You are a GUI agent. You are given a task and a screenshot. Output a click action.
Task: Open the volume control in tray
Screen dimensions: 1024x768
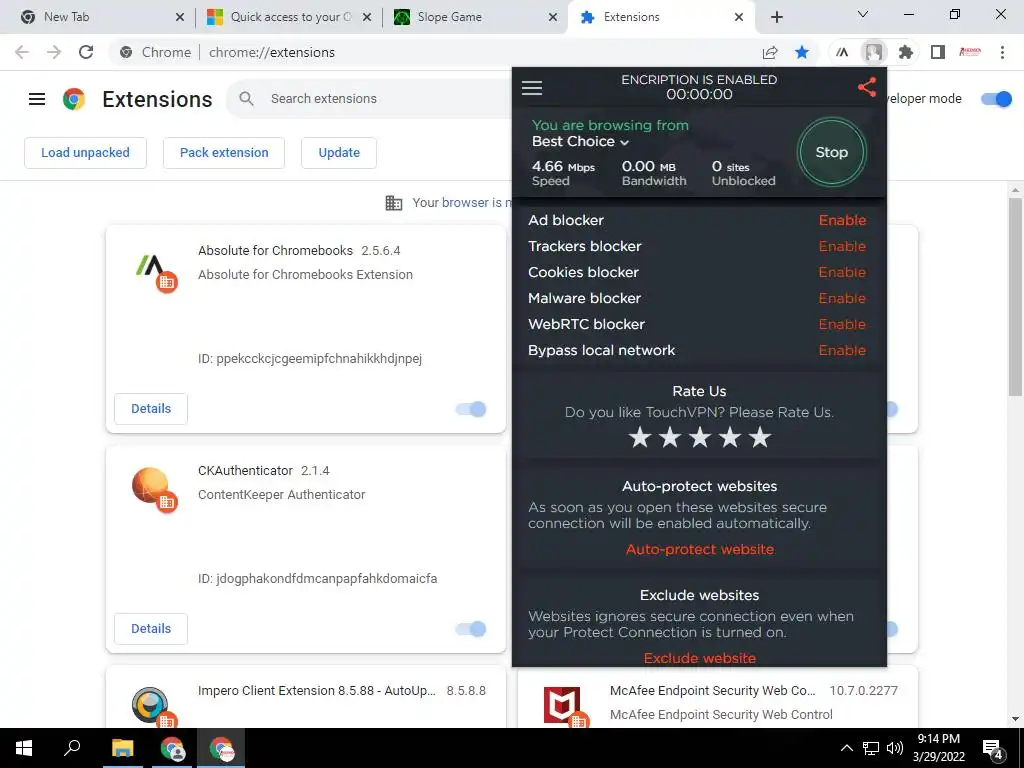coord(895,748)
